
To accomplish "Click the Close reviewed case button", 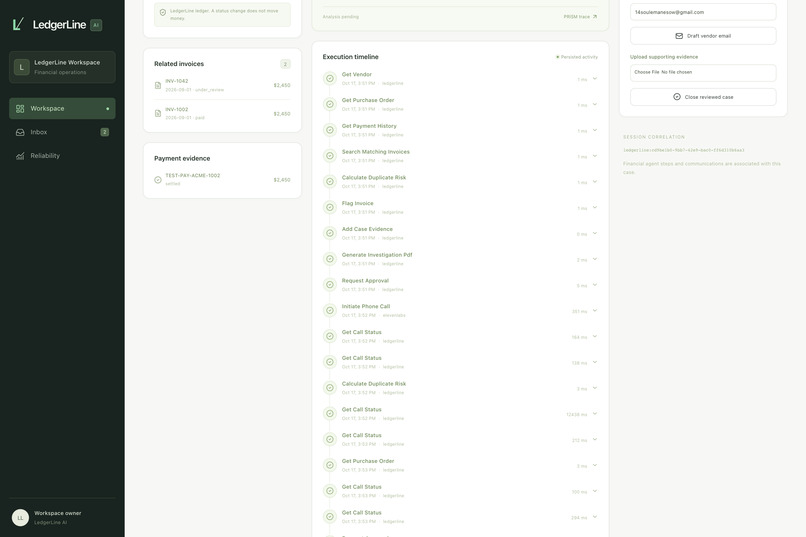I will tap(703, 97).
